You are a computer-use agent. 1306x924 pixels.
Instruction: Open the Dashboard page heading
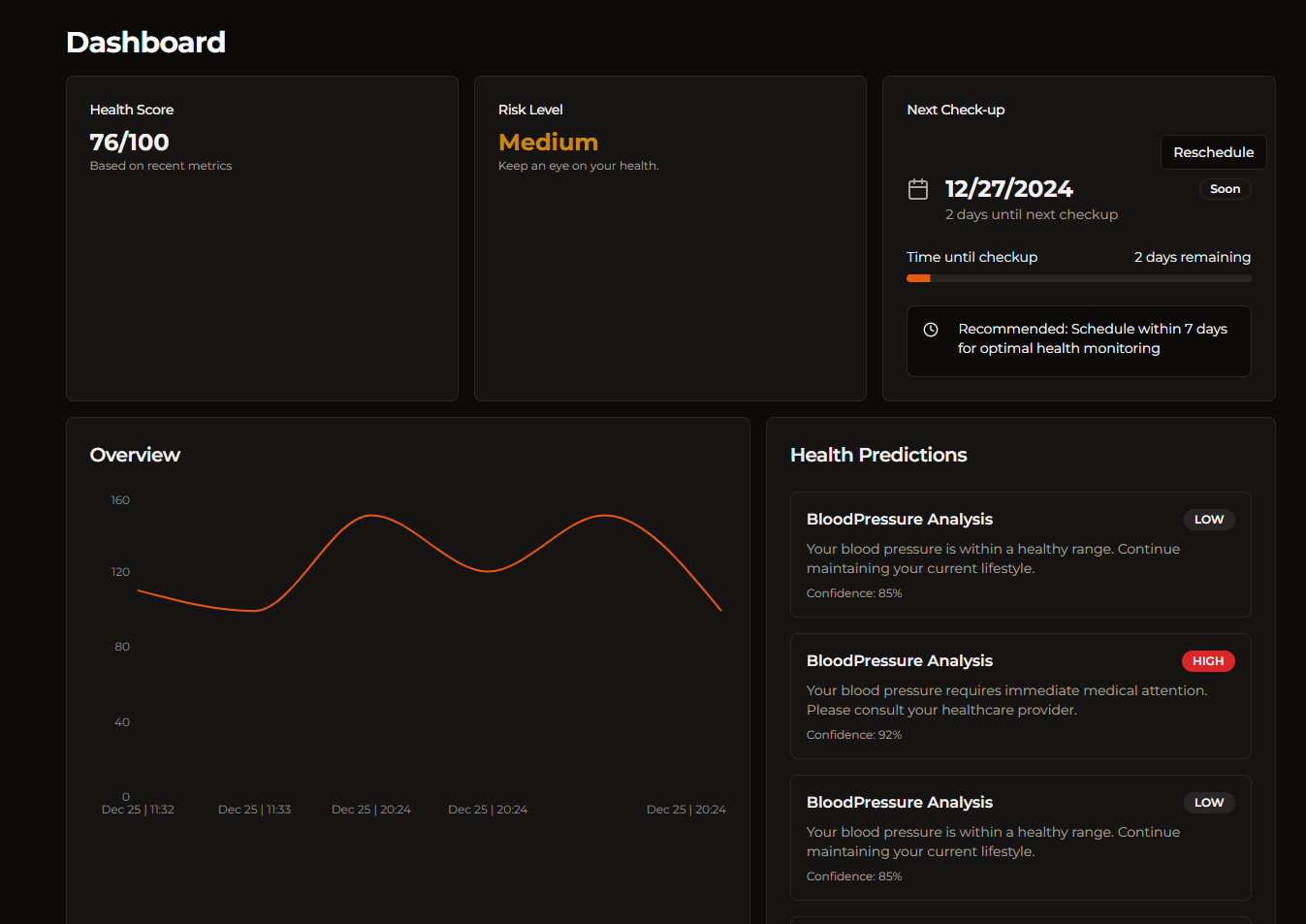pos(145,43)
